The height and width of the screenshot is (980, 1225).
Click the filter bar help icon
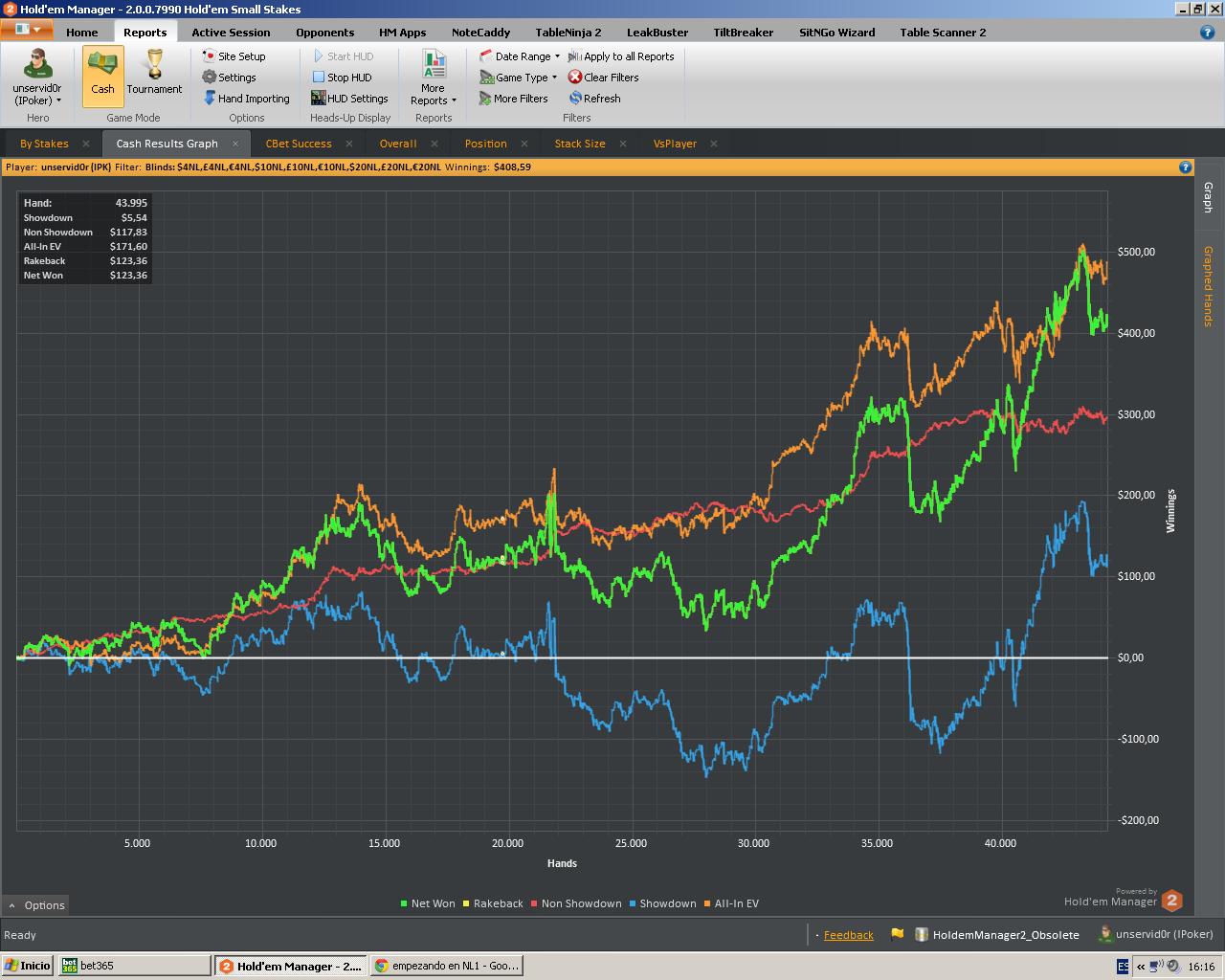(x=1185, y=167)
